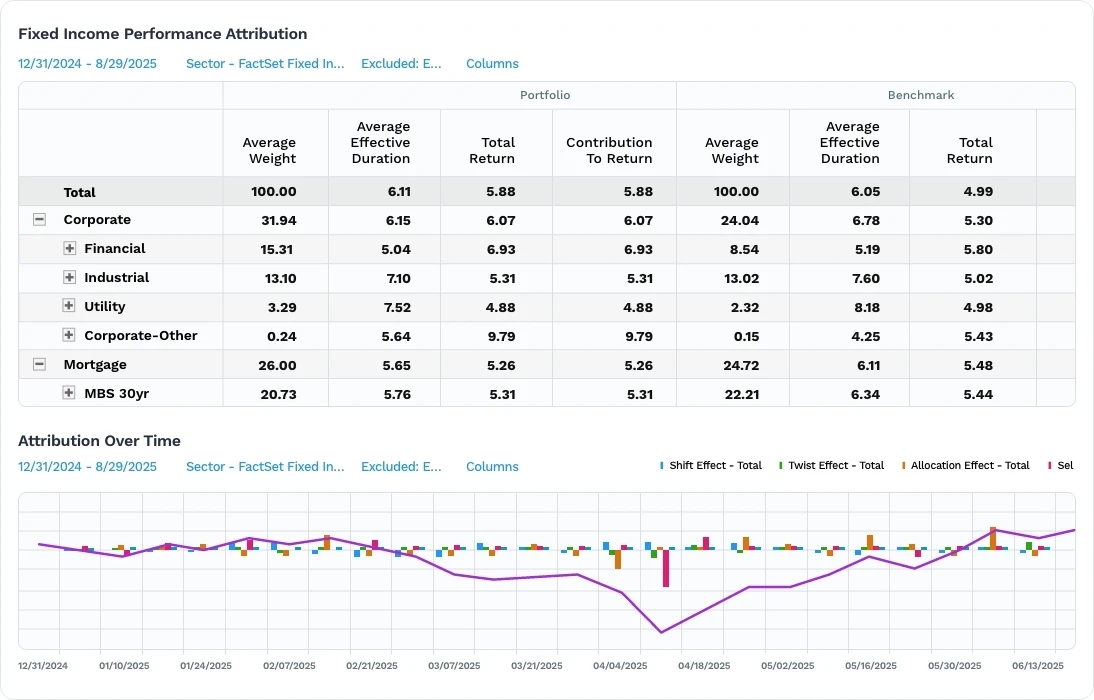1094x700 pixels.
Task: Open Columns settings for Attribution Over Time
Action: click(x=492, y=466)
